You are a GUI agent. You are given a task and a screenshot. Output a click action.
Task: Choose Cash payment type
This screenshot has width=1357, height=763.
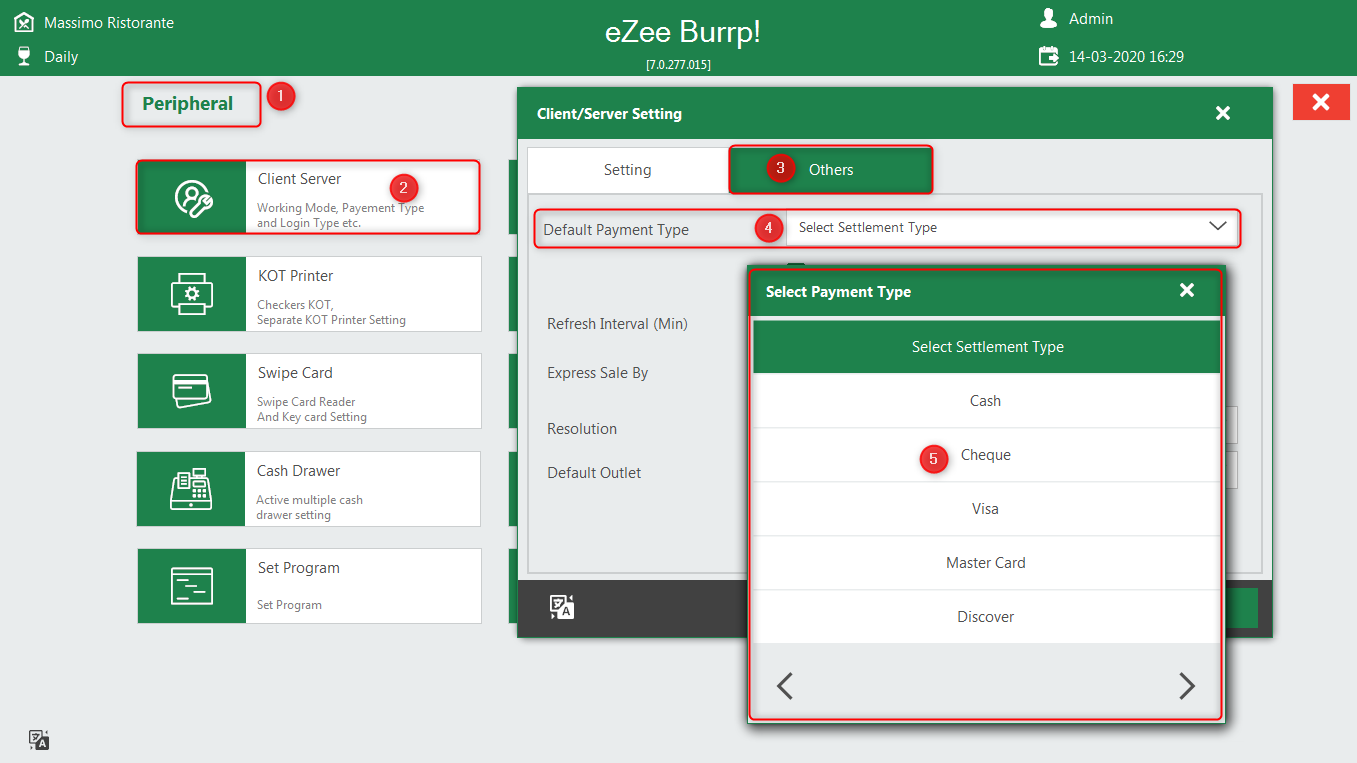tap(987, 401)
